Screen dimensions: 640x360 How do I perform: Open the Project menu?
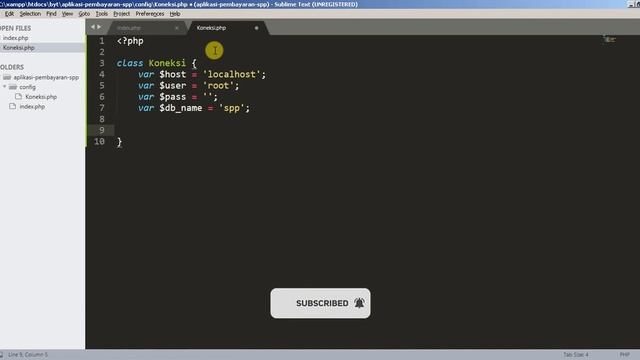coord(122,13)
